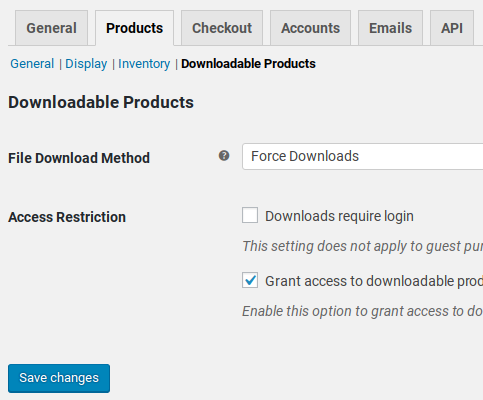Click the General sub-section link
This screenshot has height=400, width=483.
click(x=32, y=64)
